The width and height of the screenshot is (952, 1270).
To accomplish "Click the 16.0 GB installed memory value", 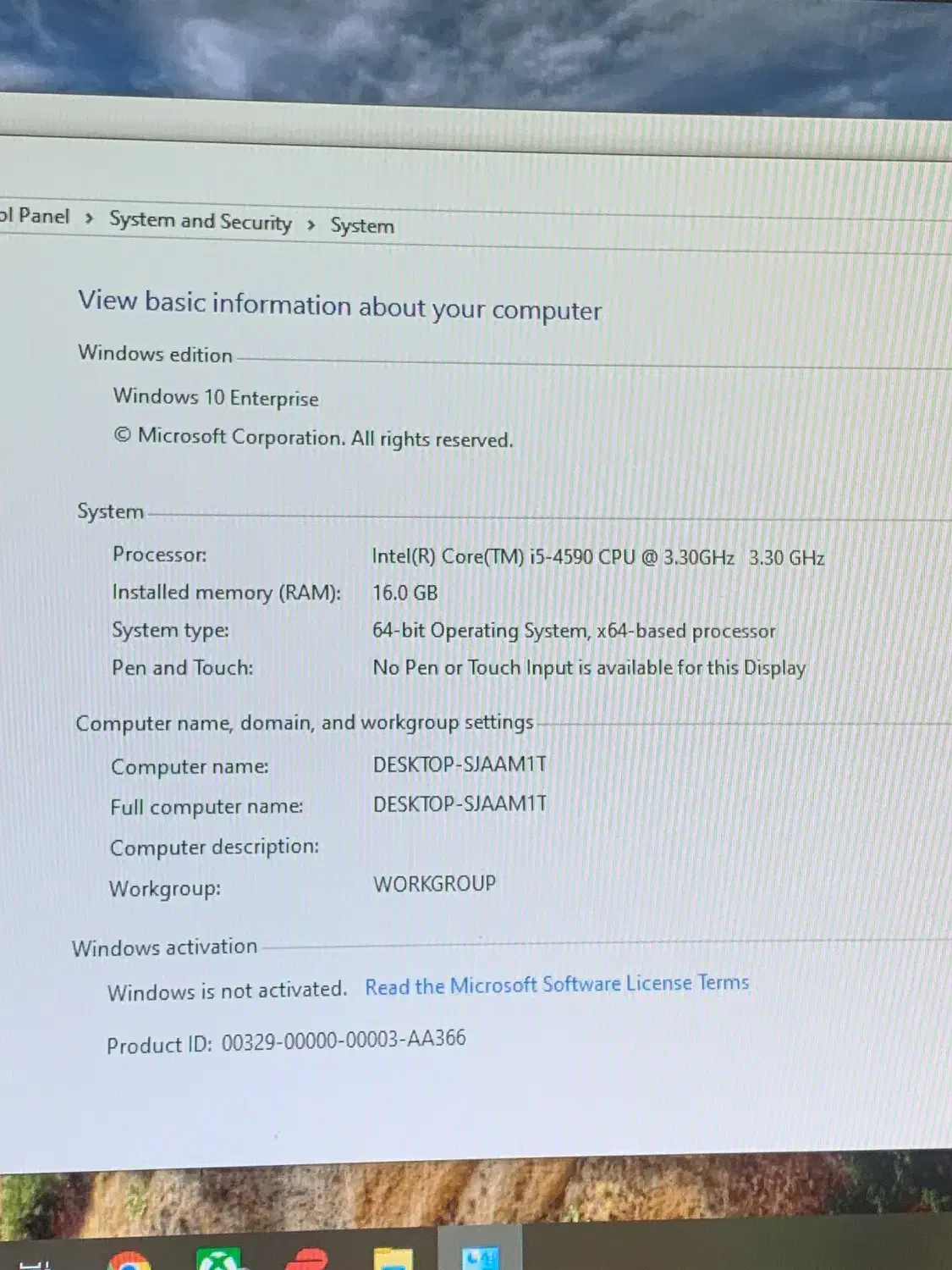I will point(405,593).
